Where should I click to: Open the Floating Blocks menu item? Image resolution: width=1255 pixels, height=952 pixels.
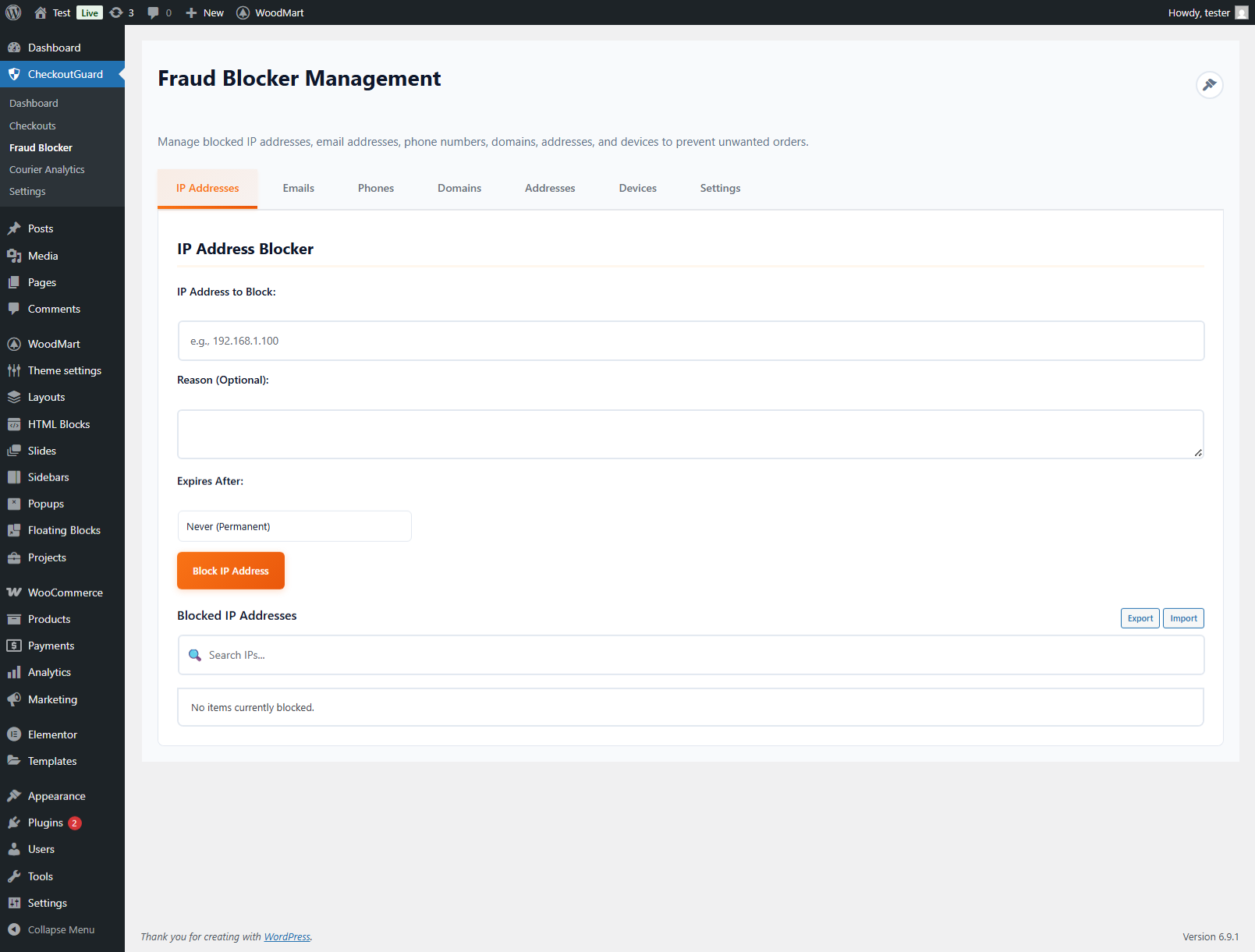(x=62, y=530)
